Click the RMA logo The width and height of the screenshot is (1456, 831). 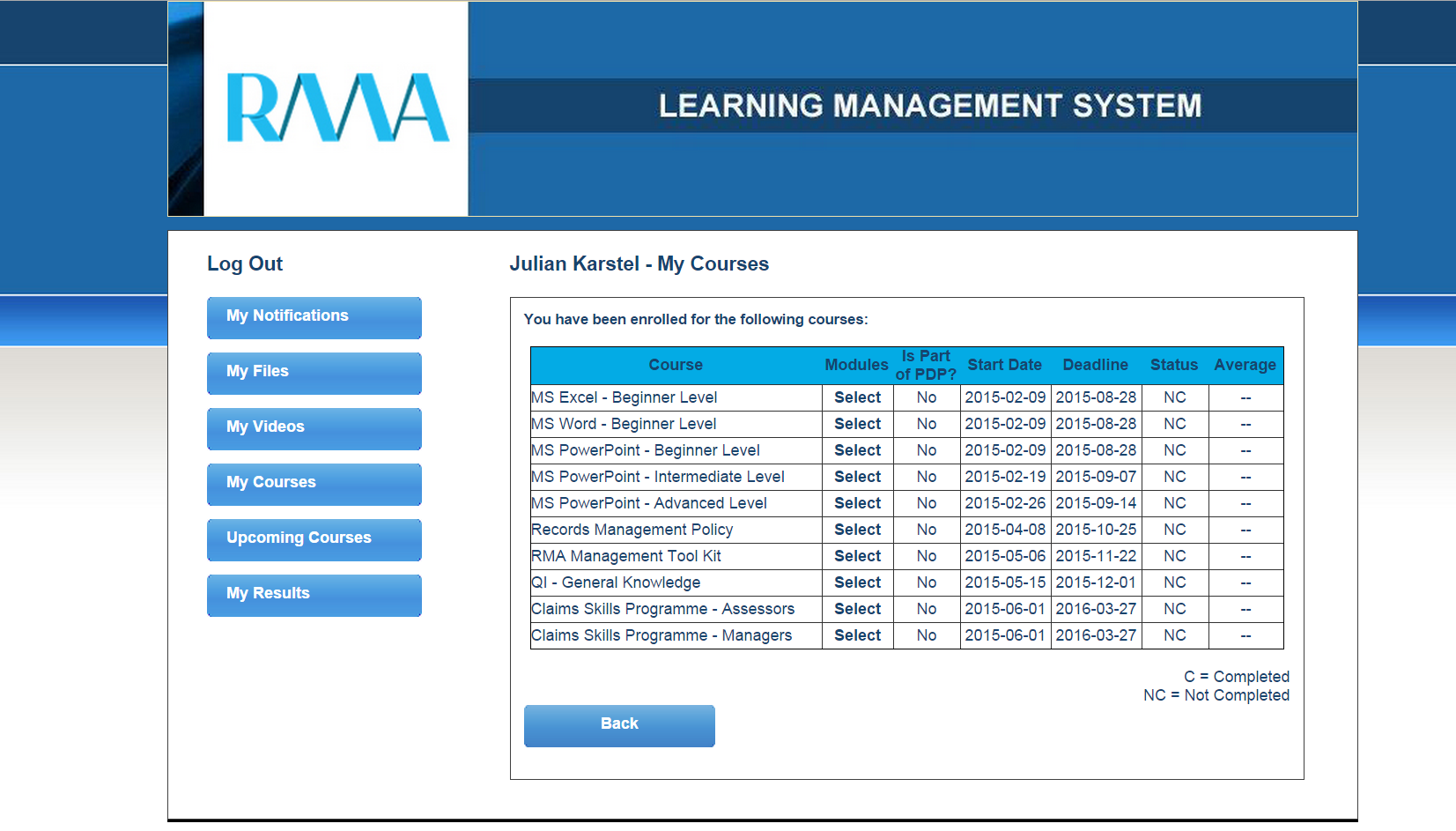click(x=338, y=108)
